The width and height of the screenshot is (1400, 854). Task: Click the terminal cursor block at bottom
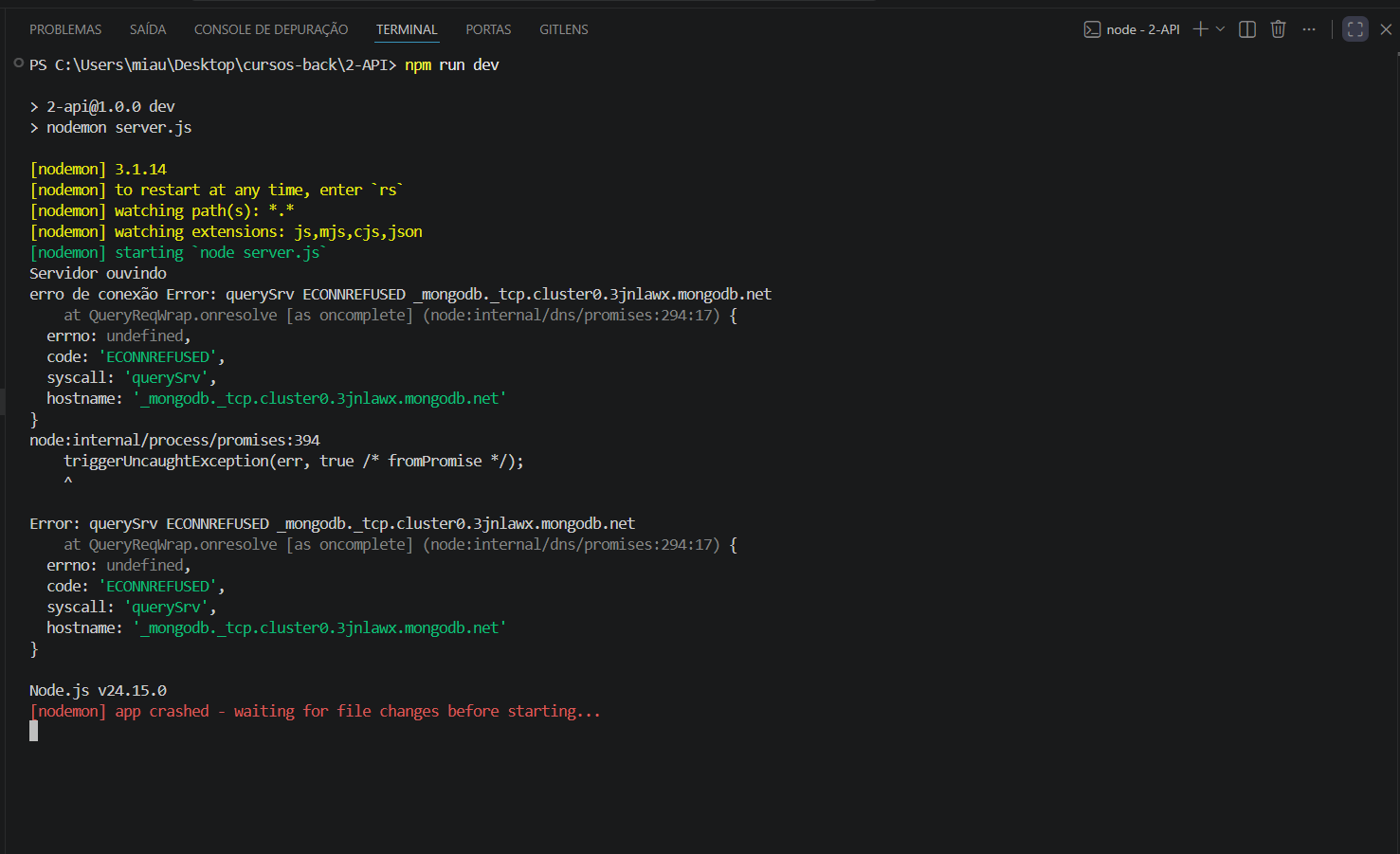pos(34,731)
